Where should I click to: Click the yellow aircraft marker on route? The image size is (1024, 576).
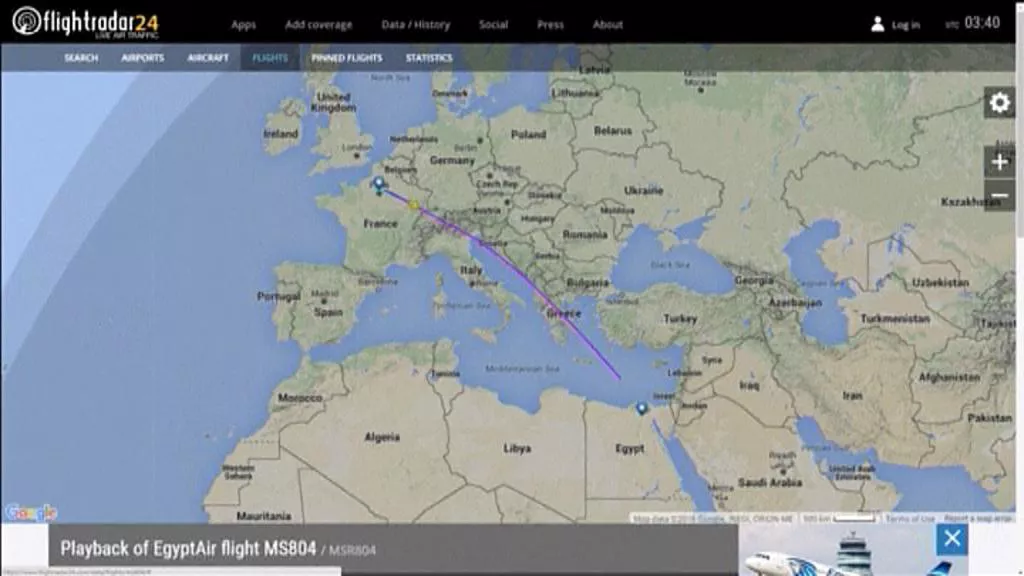(413, 205)
